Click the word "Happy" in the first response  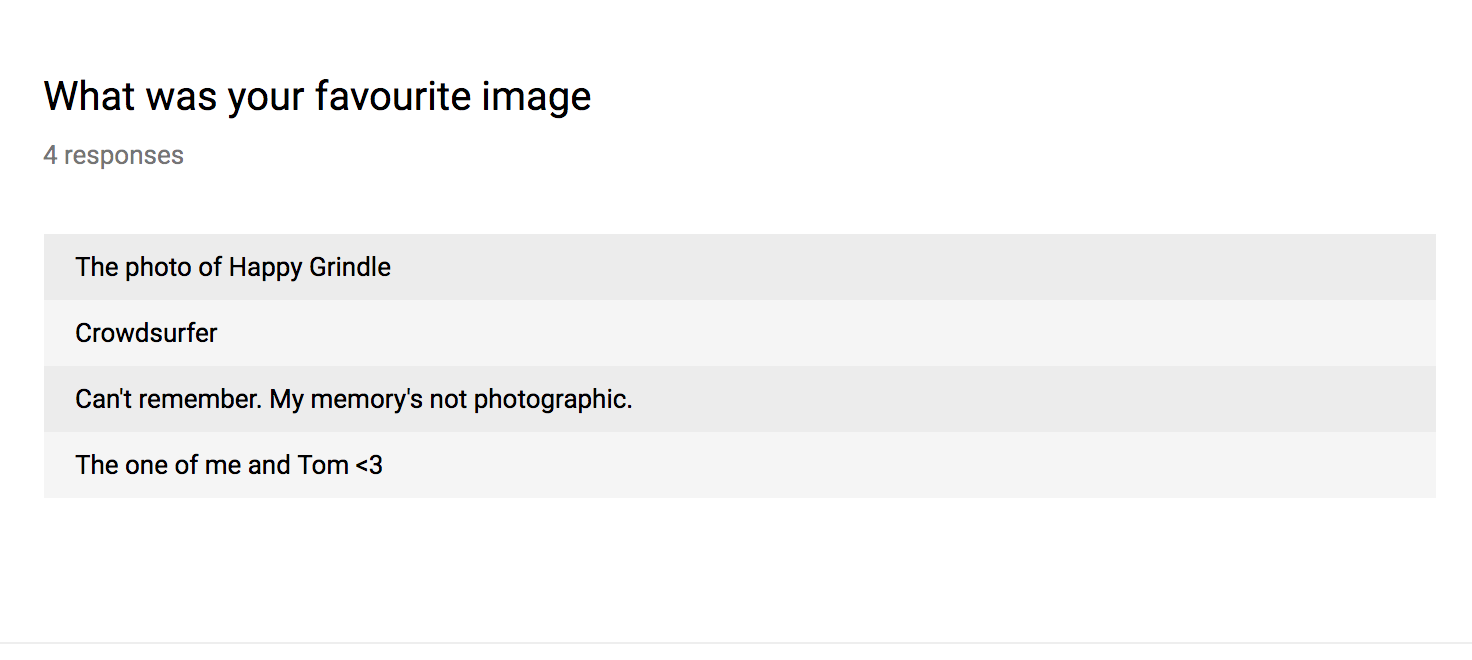[265, 268]
